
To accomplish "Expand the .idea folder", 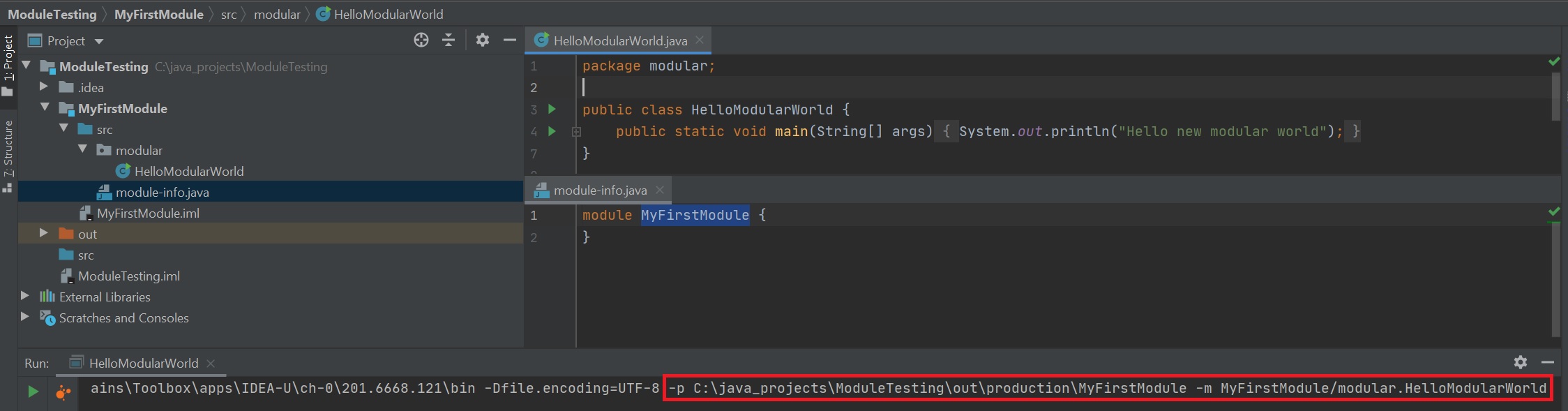I will click(x=43, y=87).
